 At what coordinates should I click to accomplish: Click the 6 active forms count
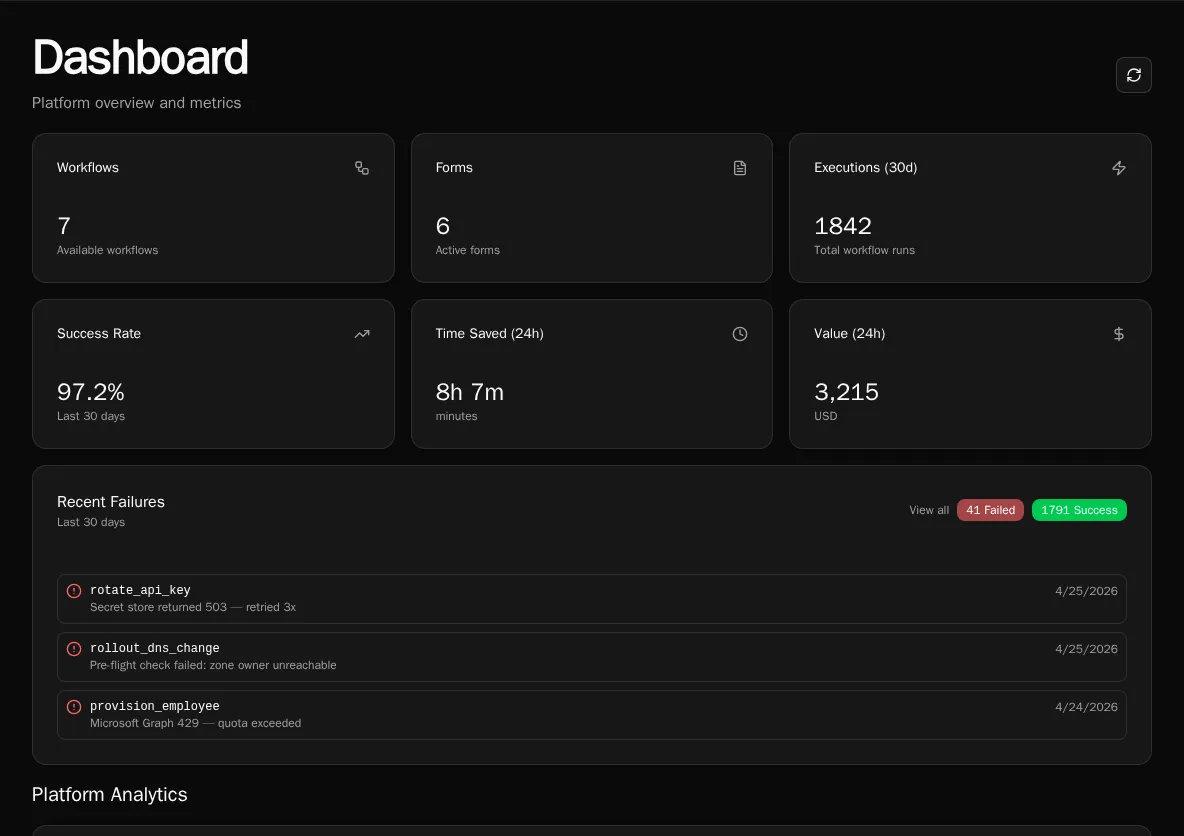[x=442, y=226]
